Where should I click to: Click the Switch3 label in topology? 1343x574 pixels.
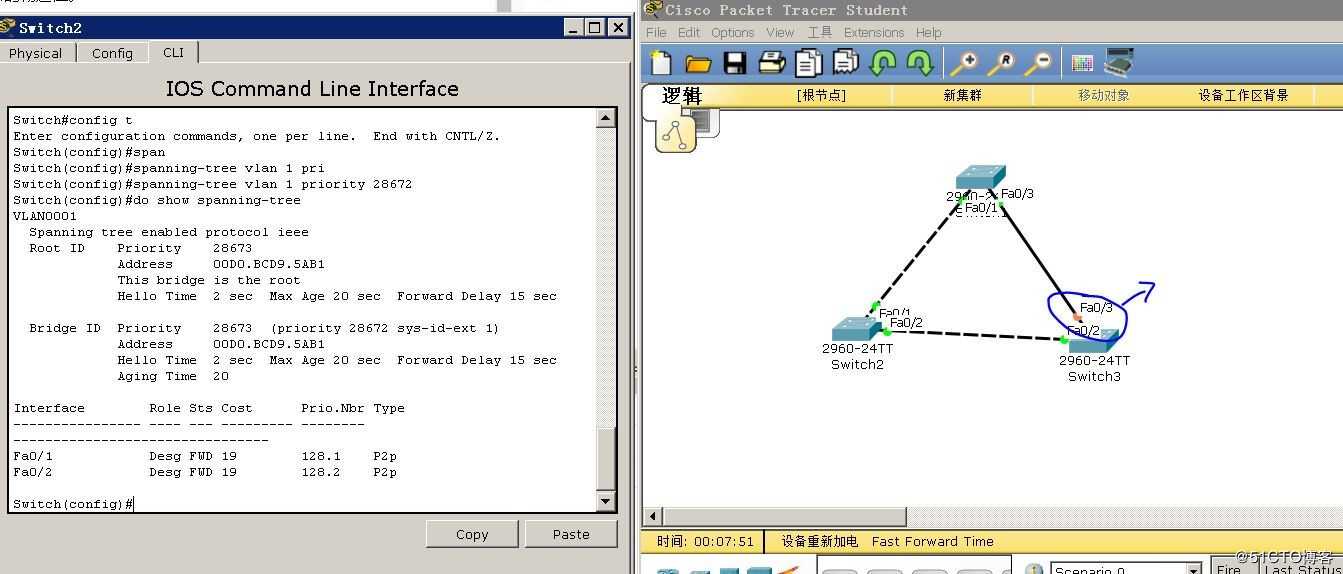[1094, 376]
